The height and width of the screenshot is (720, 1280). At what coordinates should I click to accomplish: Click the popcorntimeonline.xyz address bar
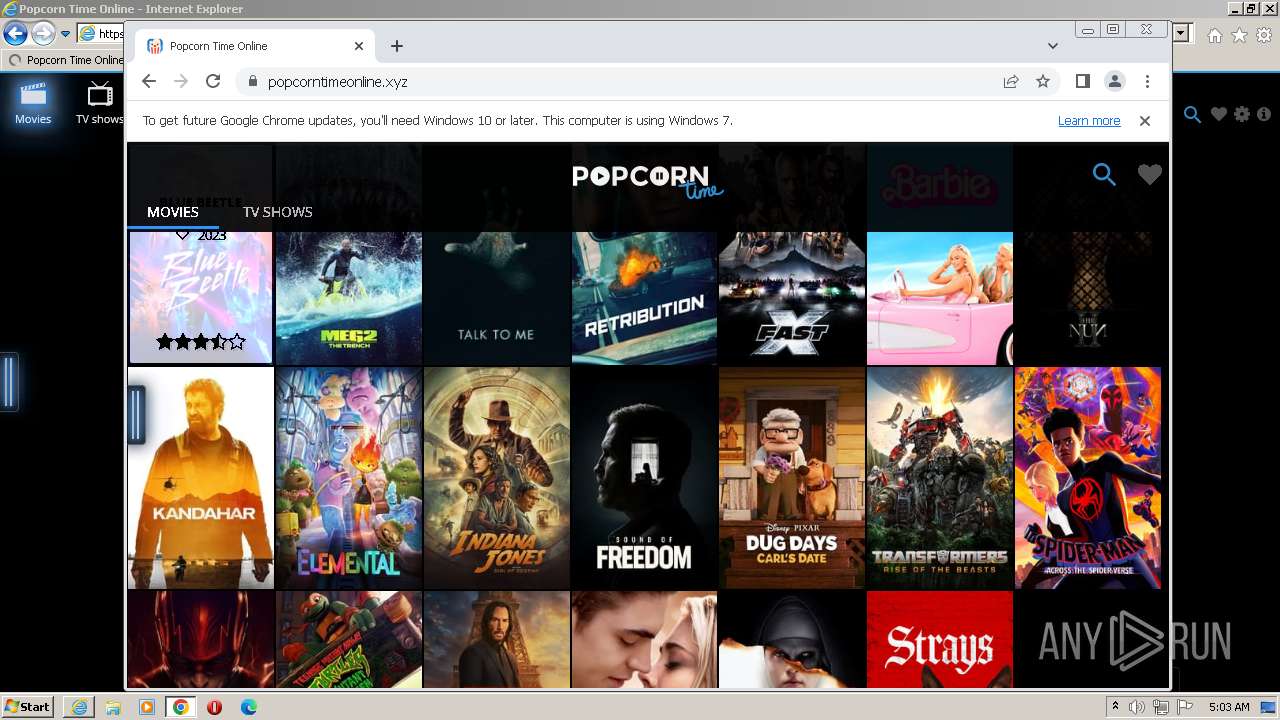620,82
